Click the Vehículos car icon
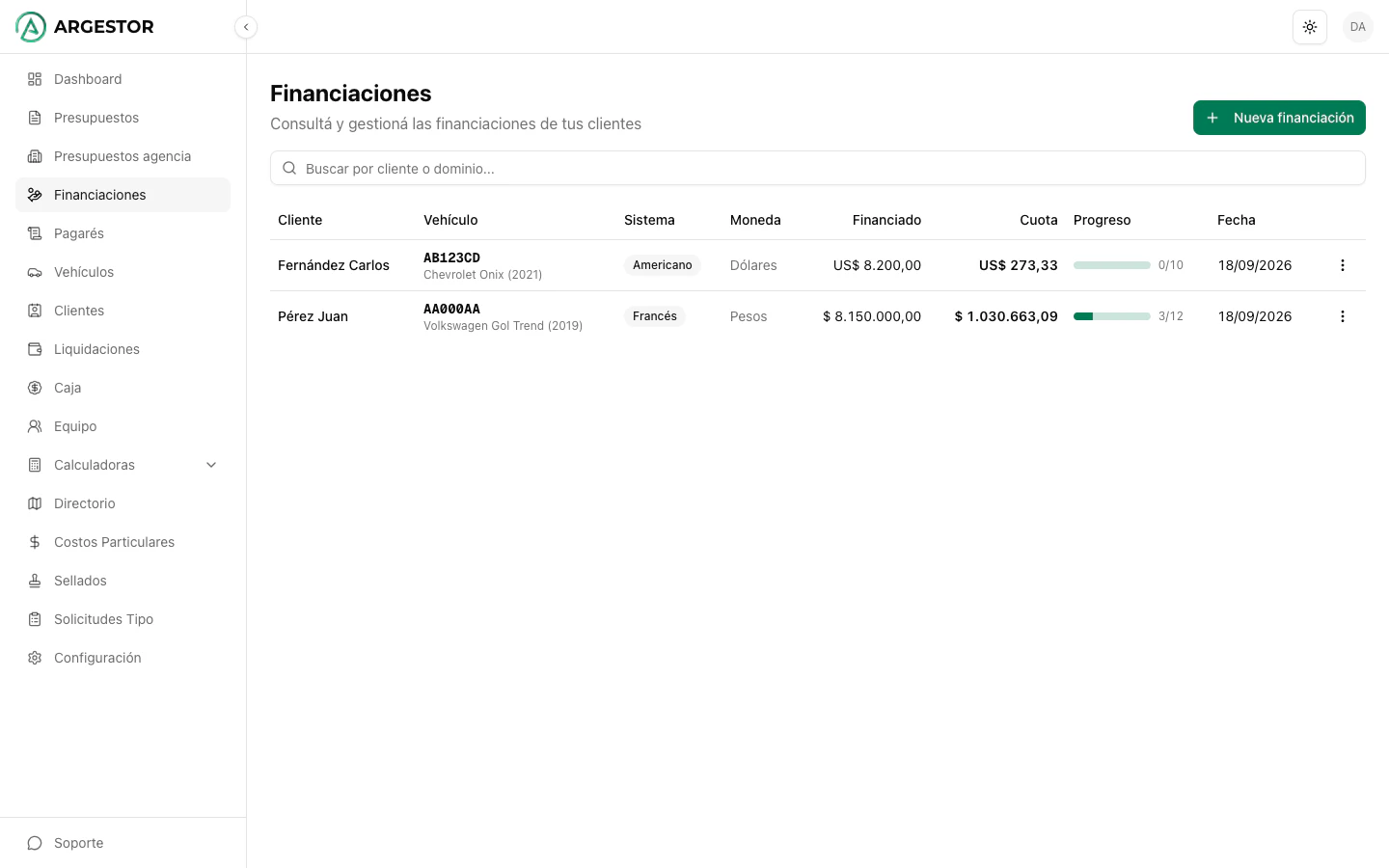 pos(35,272)
